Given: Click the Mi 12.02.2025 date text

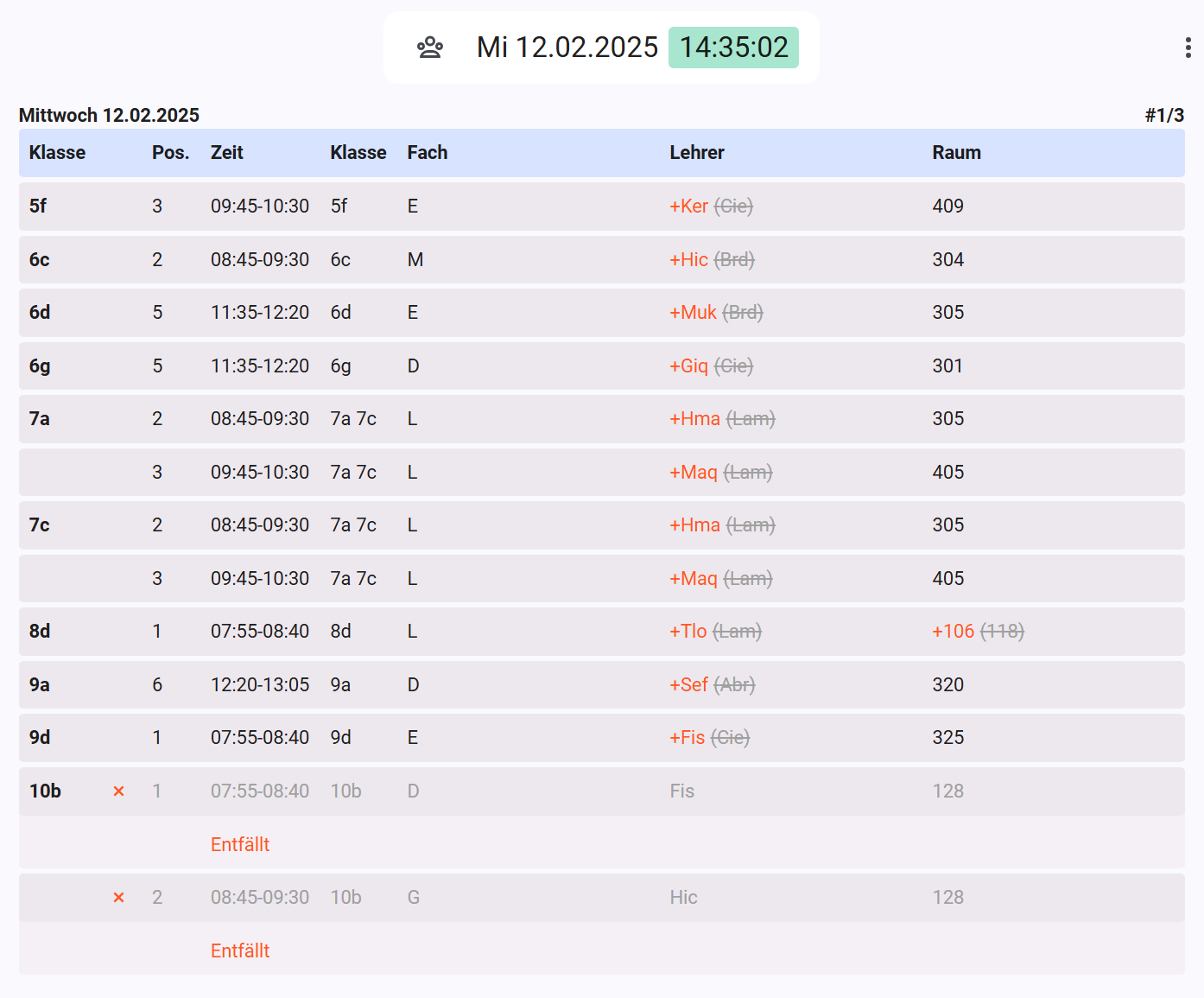Looking at the screenshot, I should click(x=567, y=48).
